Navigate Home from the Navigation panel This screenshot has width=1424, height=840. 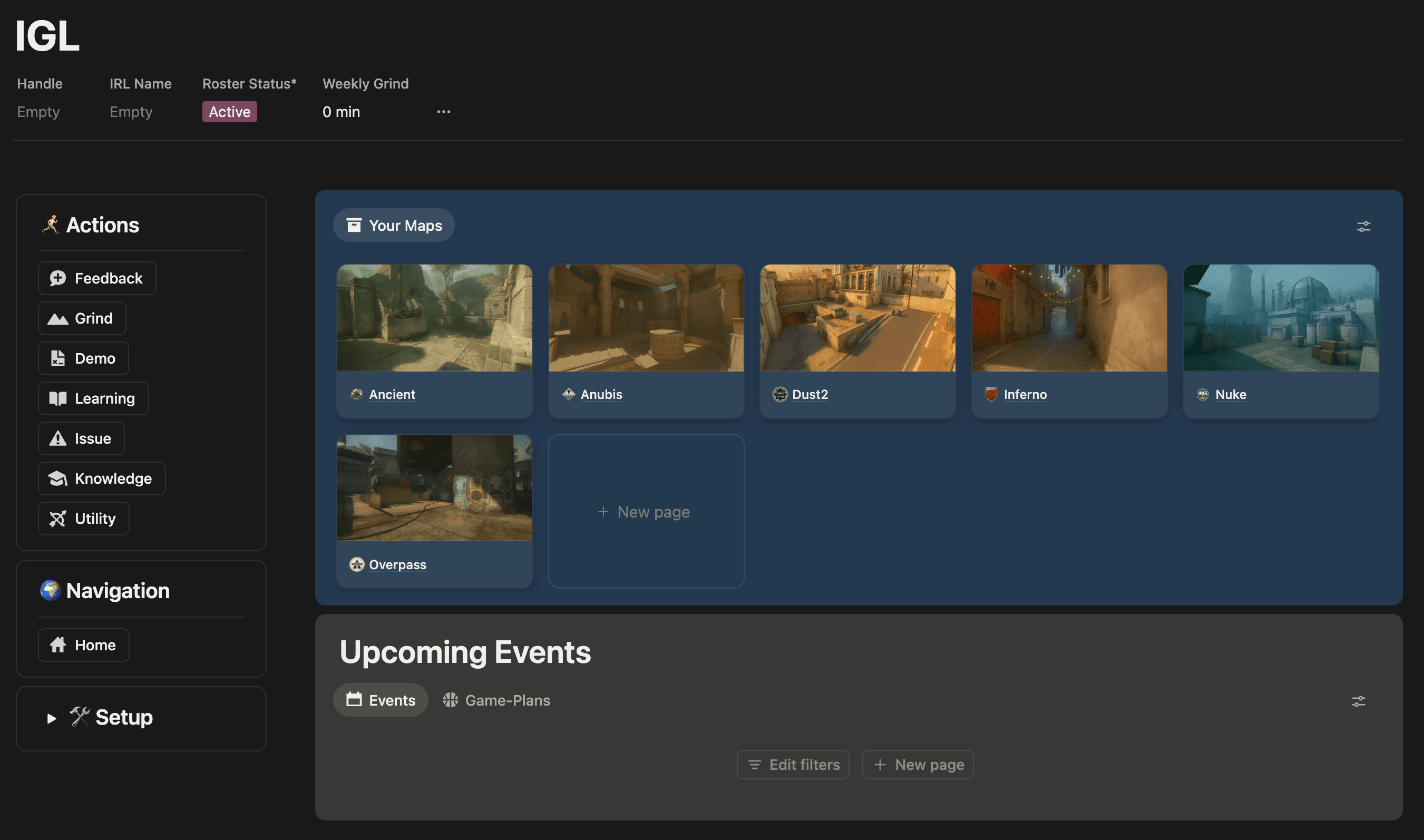tap(83, 644)
